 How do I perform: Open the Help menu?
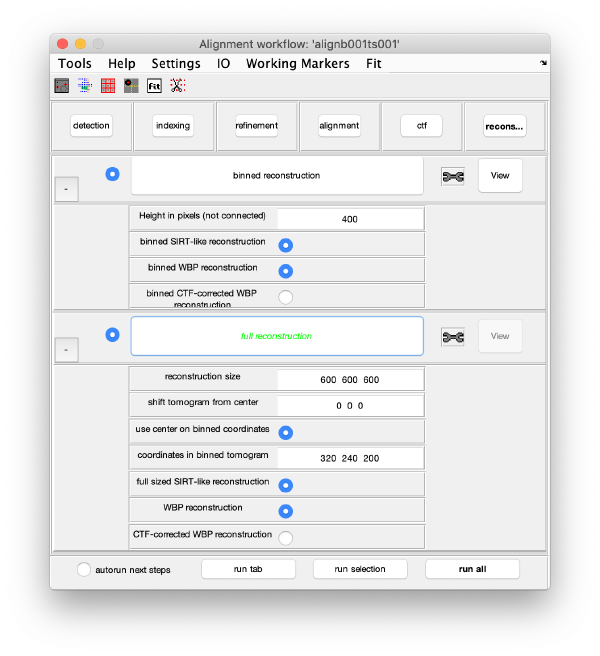click(x=122, y=63)
